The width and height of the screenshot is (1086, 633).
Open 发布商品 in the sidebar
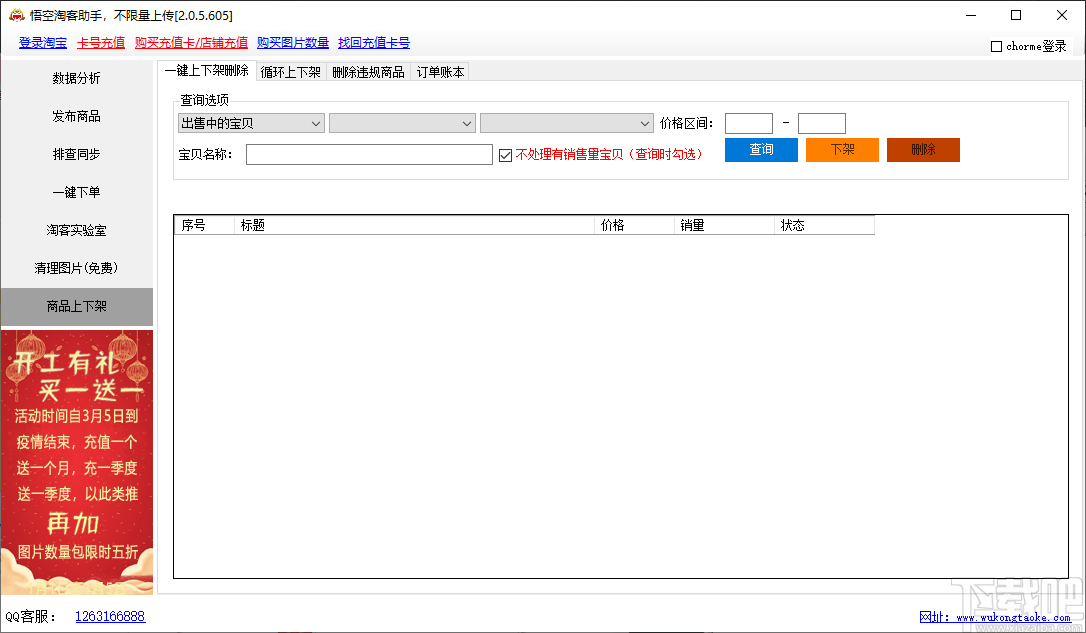coord(77,116)
